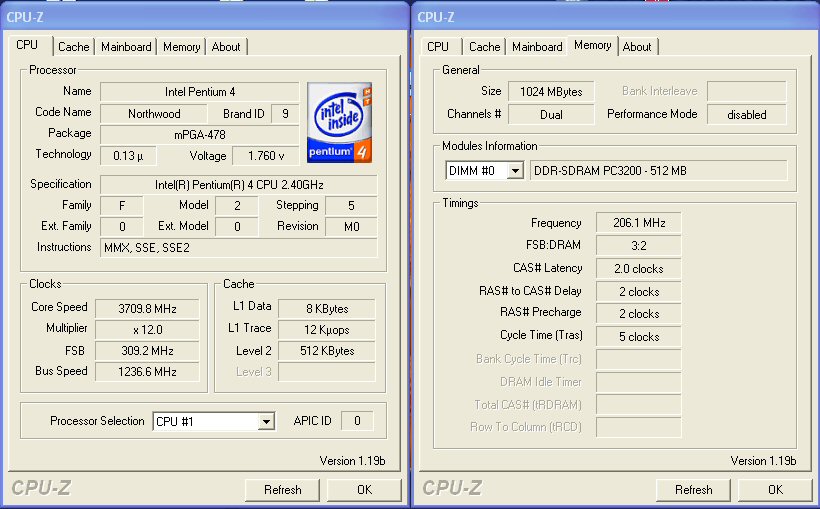Click the Multiplier value x 12.0
This screenshot has width=820, height=509.
pos(147,330)
